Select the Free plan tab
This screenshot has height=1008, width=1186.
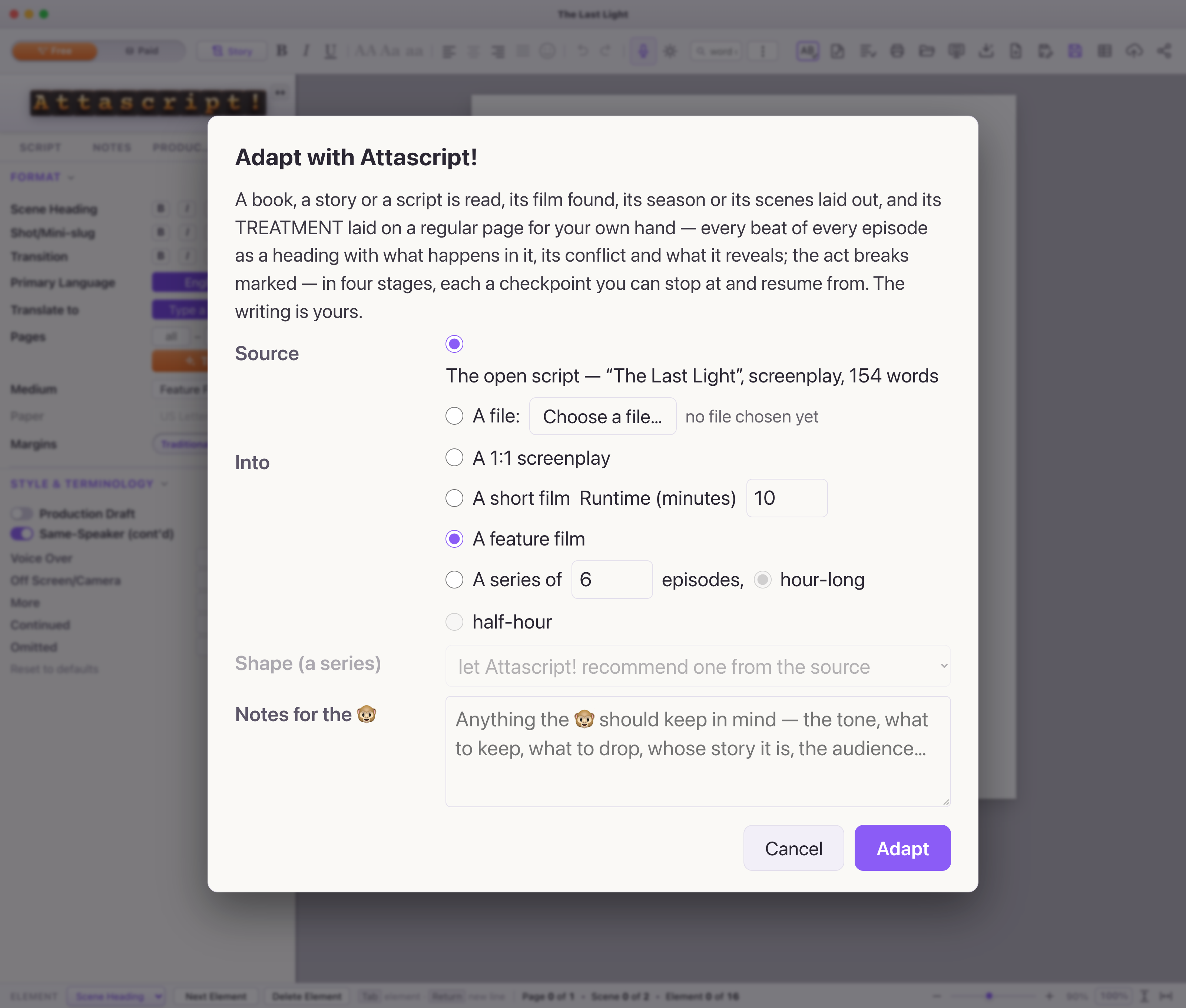pos(55,51)
